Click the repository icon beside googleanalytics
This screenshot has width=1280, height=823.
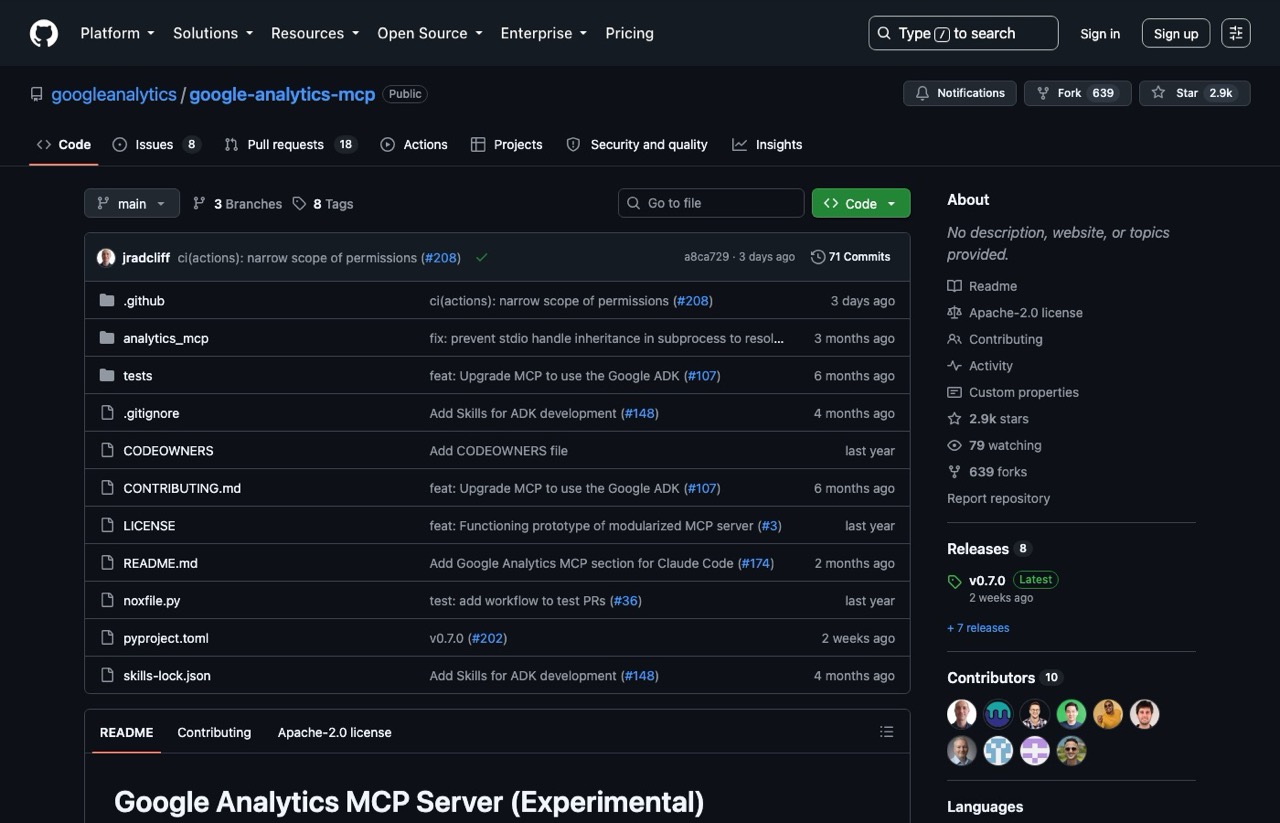(x=37, y=94)
